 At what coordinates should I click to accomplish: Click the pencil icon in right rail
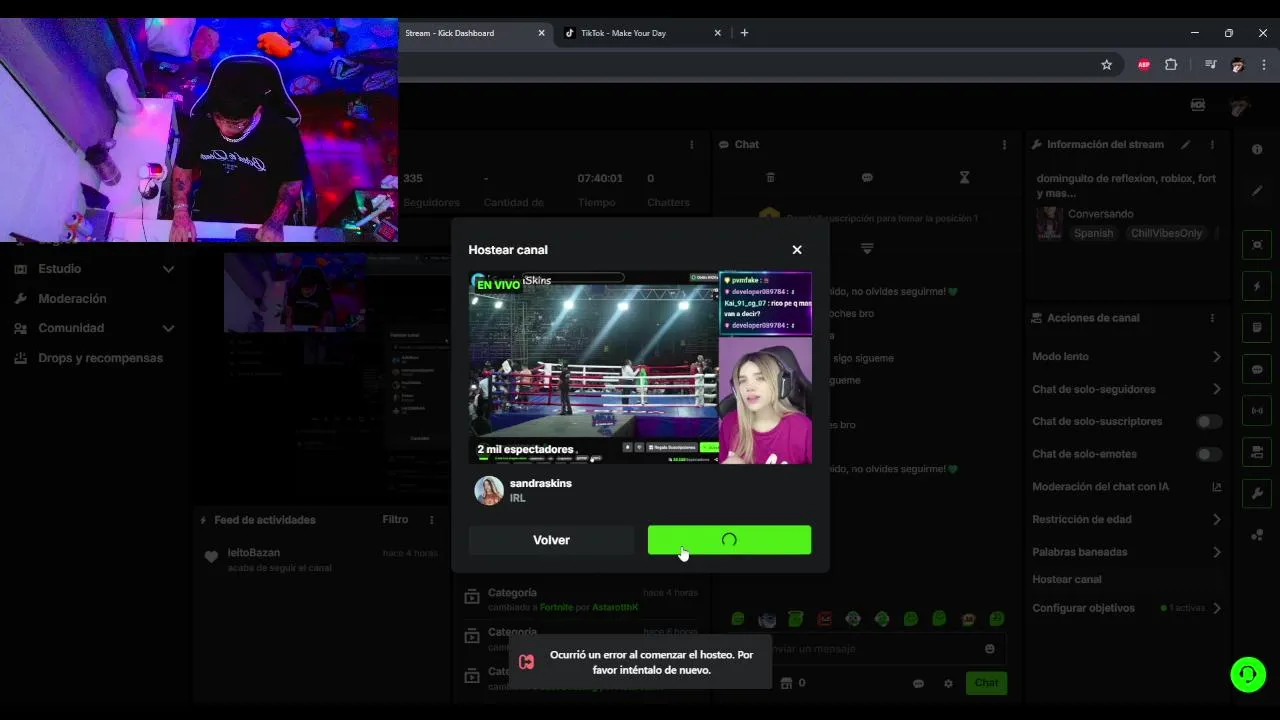1257,191
